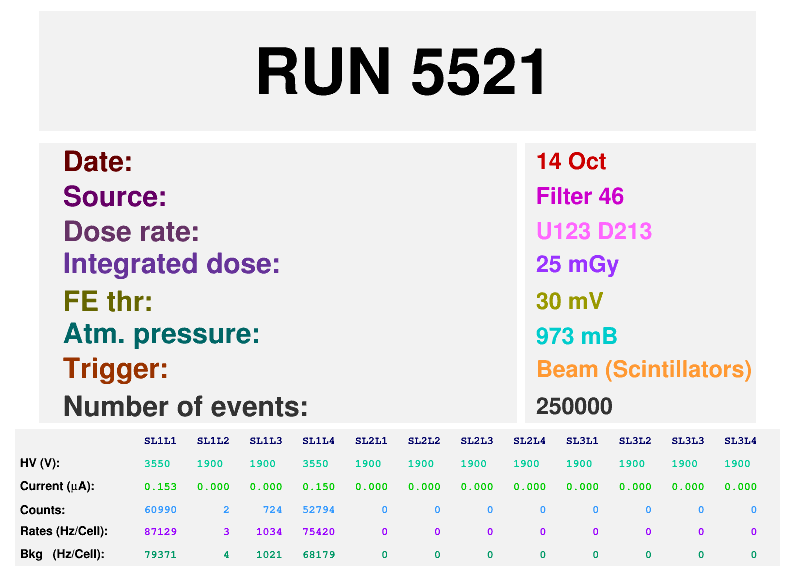Click the U123 D213 dose rate value
Image resolution: width=796 pixels, height=572 pixels.
coord(594,232)
